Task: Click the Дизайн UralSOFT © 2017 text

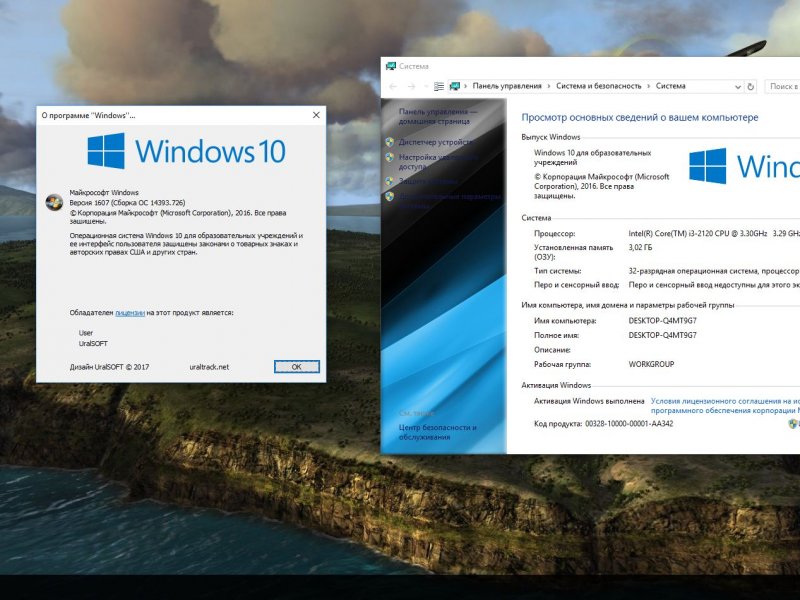Action: (109, 367)
